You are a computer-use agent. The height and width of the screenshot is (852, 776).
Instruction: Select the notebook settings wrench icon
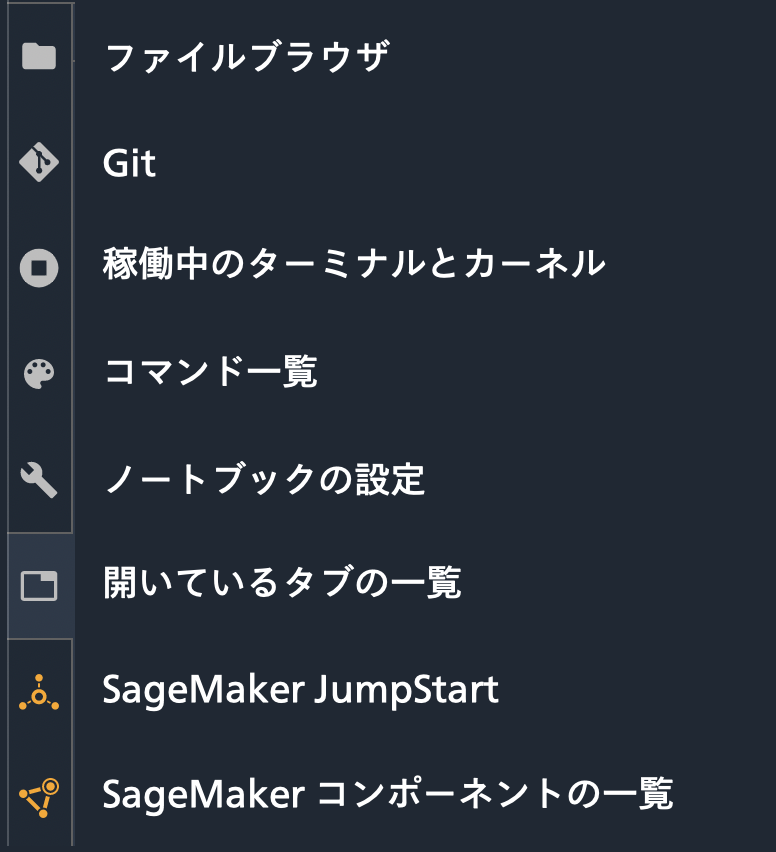point(40,479)
